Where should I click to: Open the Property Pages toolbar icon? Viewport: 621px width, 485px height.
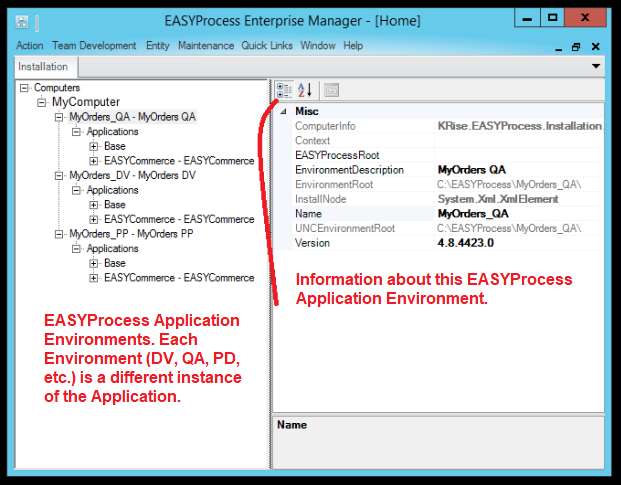tap(331, 90)
